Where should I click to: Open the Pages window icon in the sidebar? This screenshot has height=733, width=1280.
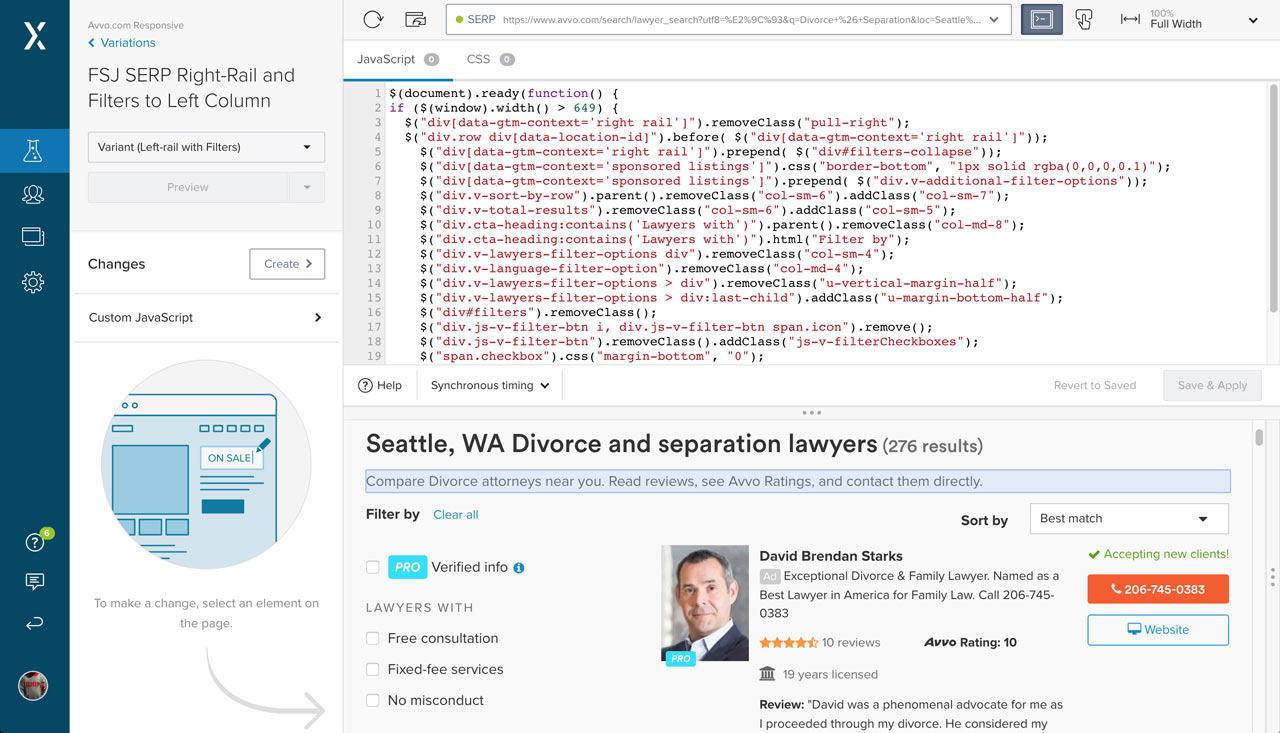click(x=33, y=237)
